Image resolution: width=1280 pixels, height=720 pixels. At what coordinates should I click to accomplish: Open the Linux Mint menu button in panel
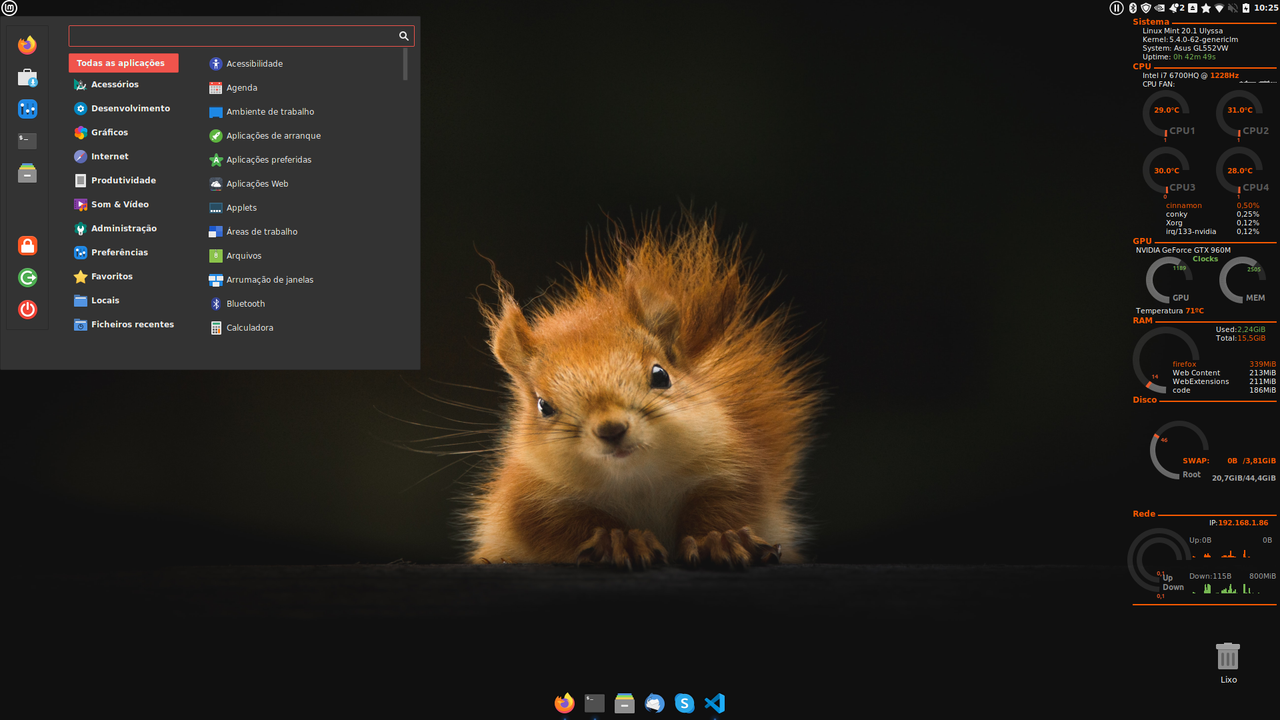click(x=9, y=7)
